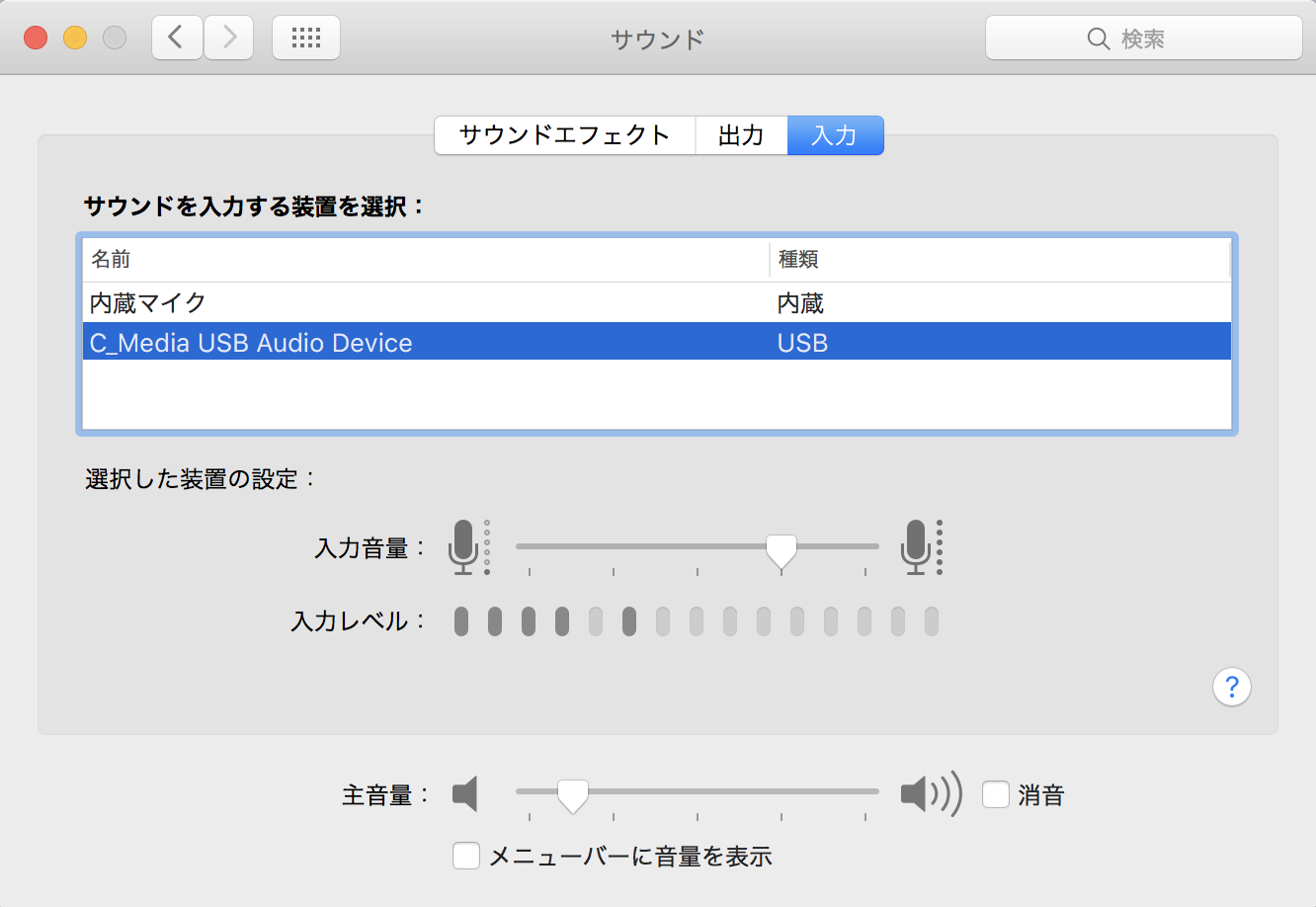Switch to the 出力 tab
This screenshot has width=1316, height=907.
pos(741,135)
